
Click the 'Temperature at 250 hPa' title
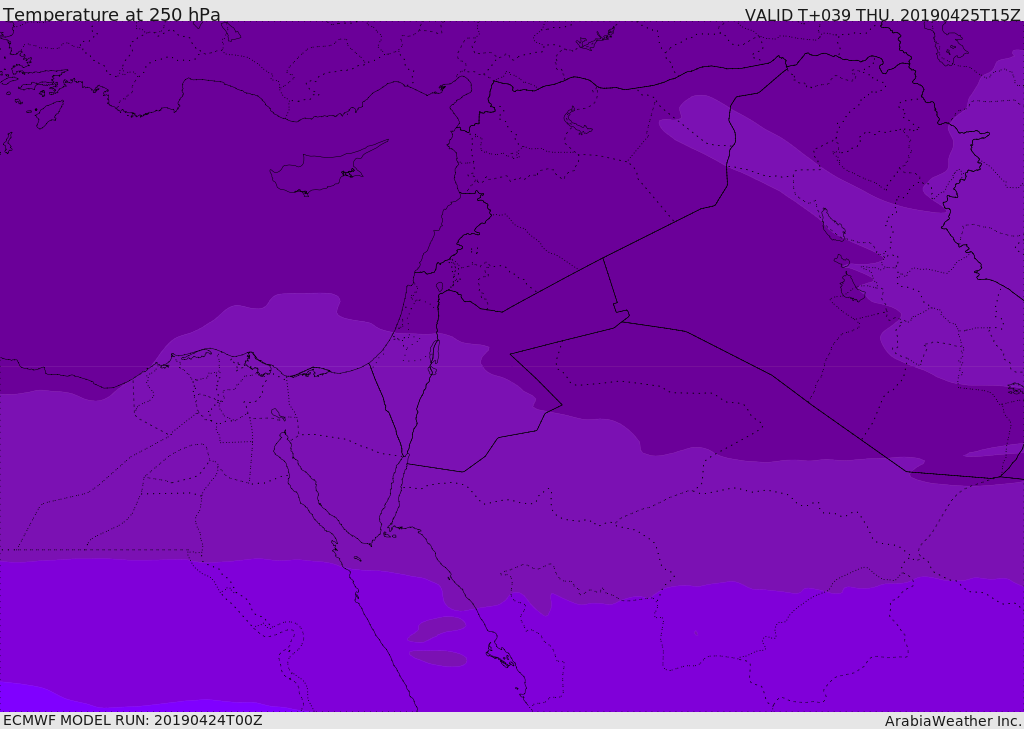pyautogui.click(x=112, y=14)
